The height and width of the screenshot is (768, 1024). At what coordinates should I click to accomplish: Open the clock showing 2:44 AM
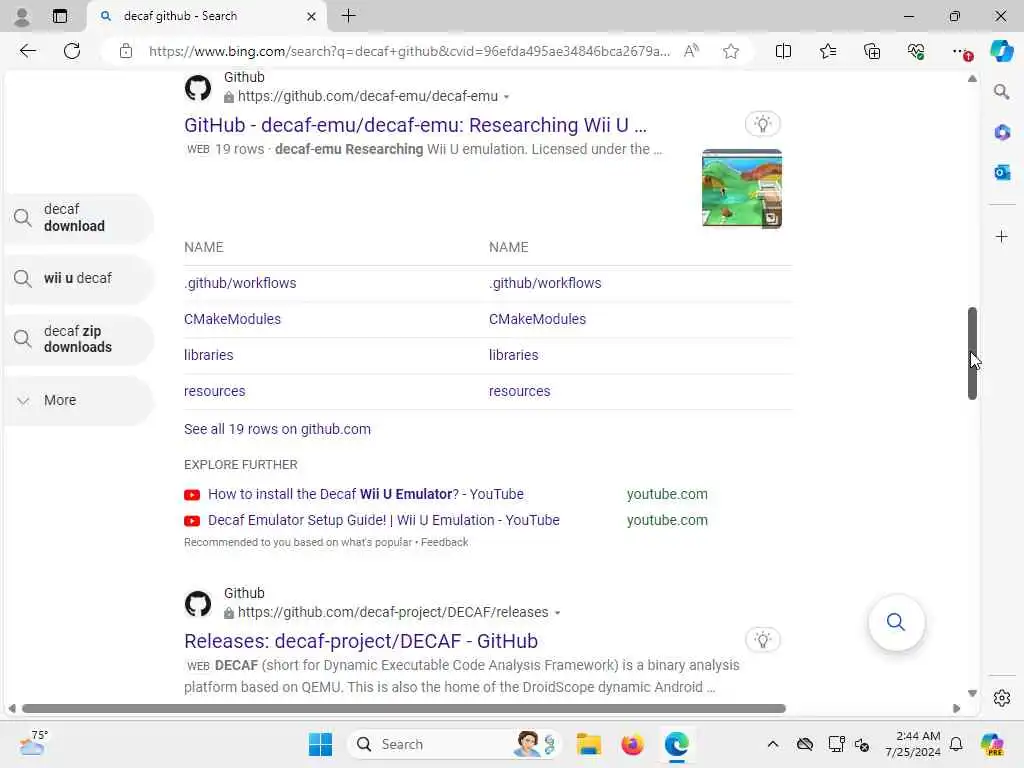click(913, 744)
